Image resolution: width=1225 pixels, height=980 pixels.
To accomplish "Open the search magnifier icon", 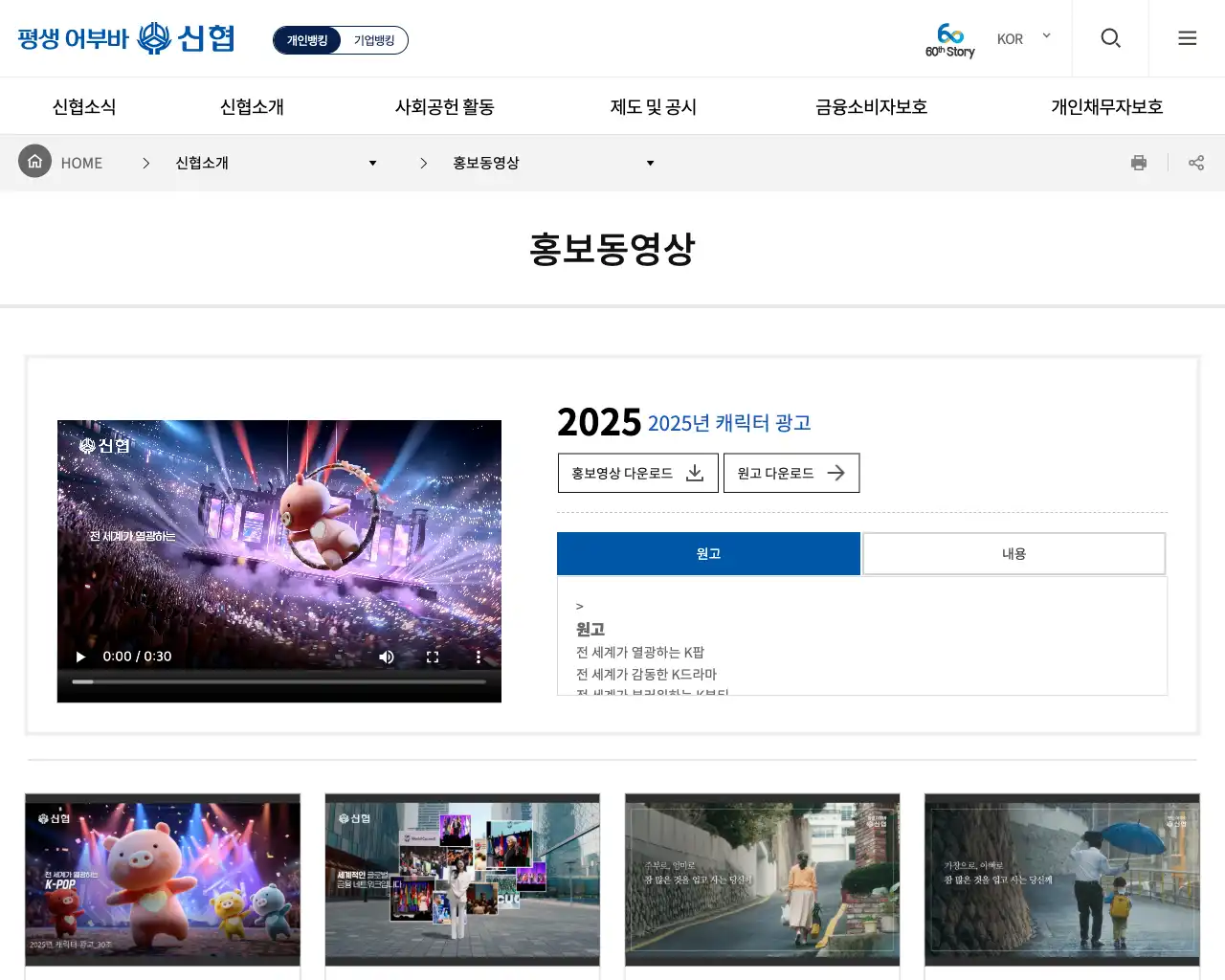I will tap(1110, 38).
